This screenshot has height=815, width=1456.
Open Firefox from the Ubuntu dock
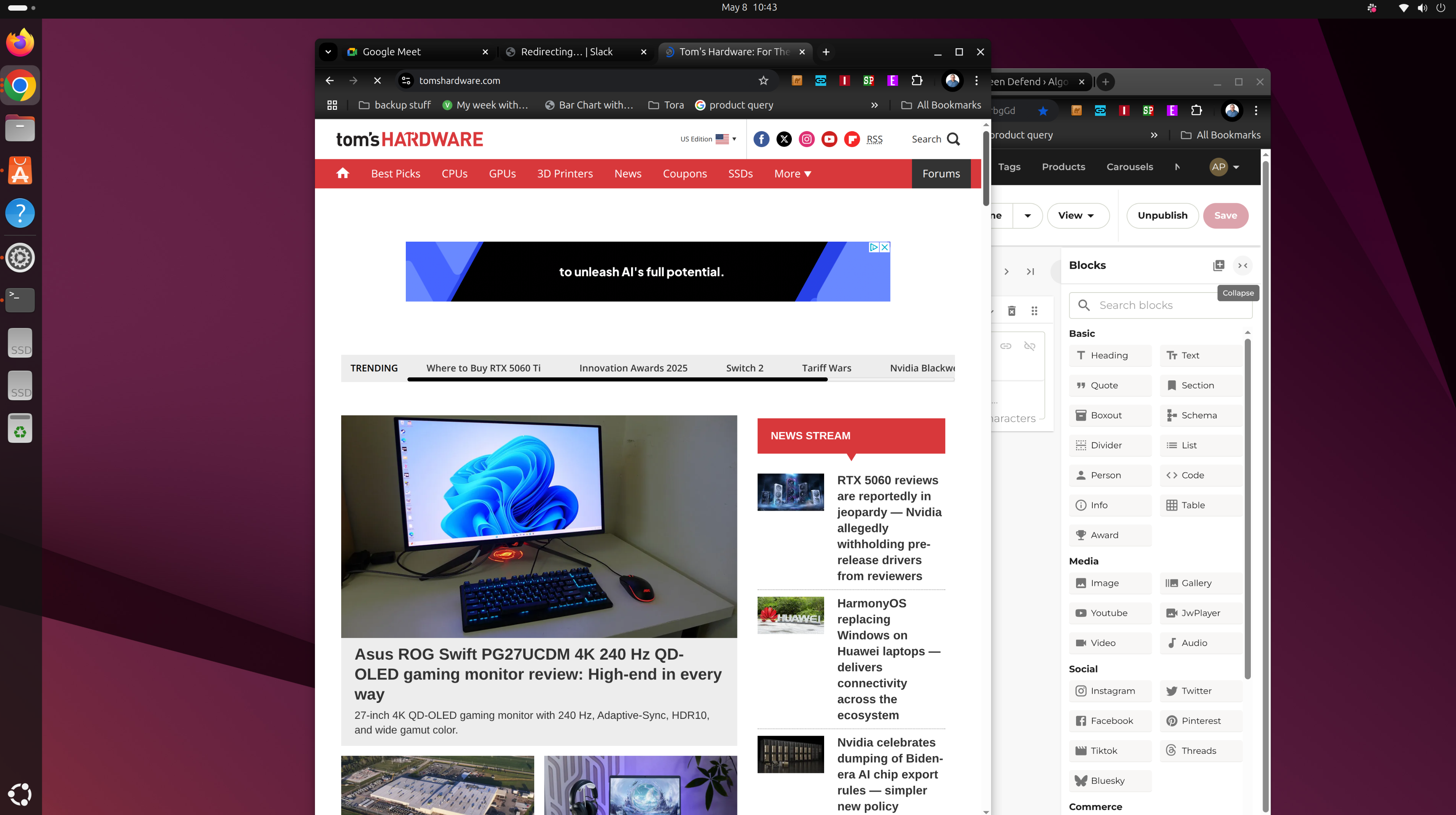21,43
